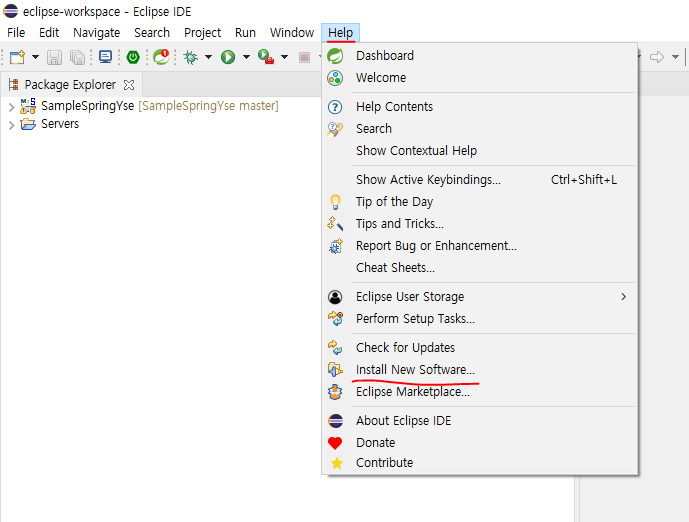Close the Package Explorer view
The height and width of the screenshot is (522, 689).
129,85
